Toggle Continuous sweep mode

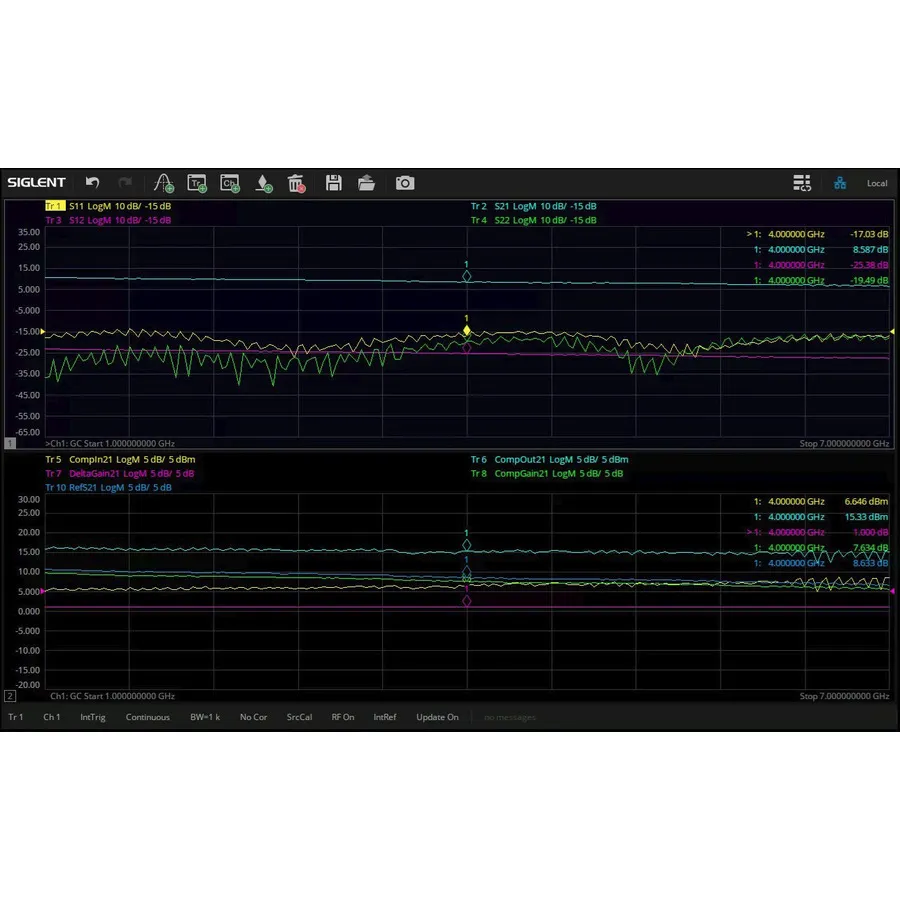point(148,717)
